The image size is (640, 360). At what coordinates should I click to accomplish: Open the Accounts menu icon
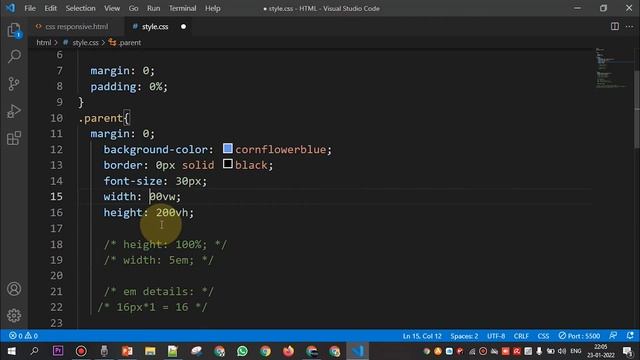click(x=14, y=289)
